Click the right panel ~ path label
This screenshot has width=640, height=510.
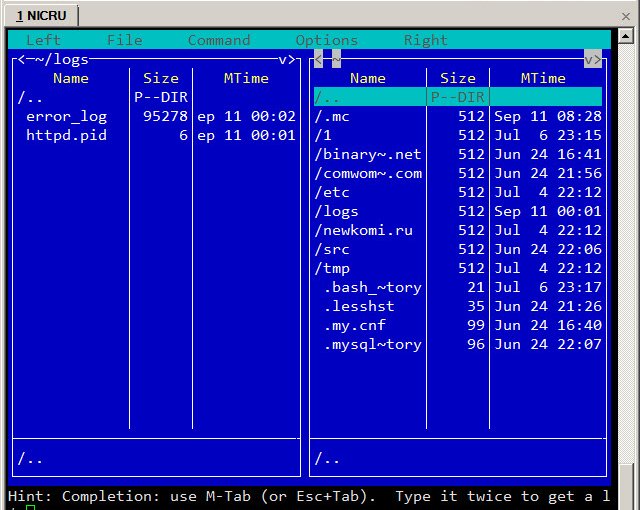pyautogui.click(x=336, y=60)
